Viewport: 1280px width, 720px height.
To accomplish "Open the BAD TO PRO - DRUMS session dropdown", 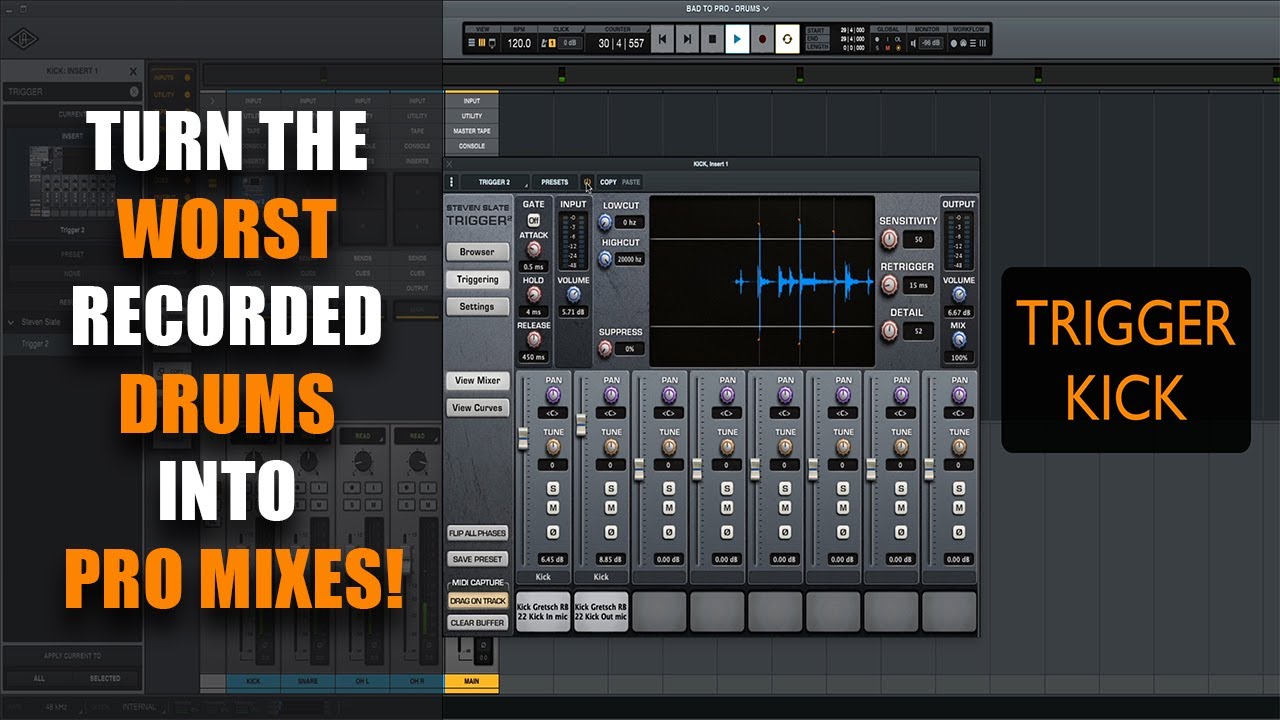I will coord(727,8).
